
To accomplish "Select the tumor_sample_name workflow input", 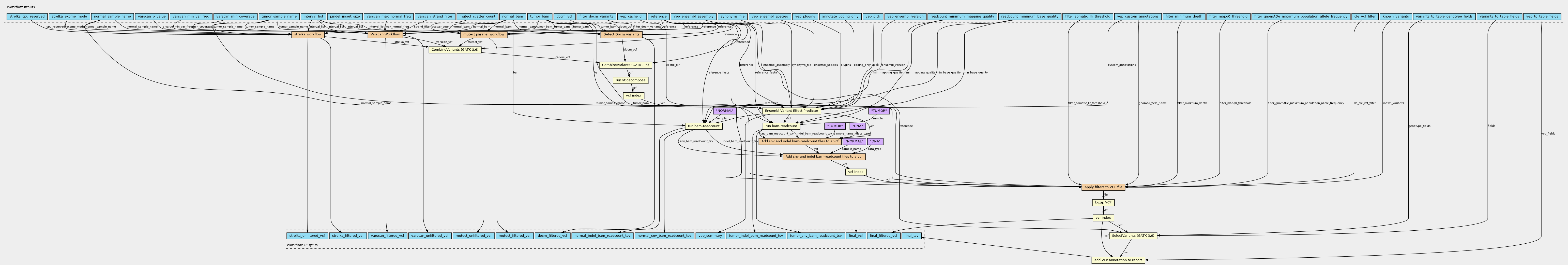I will pyautogui.click(x=279, y=17).
